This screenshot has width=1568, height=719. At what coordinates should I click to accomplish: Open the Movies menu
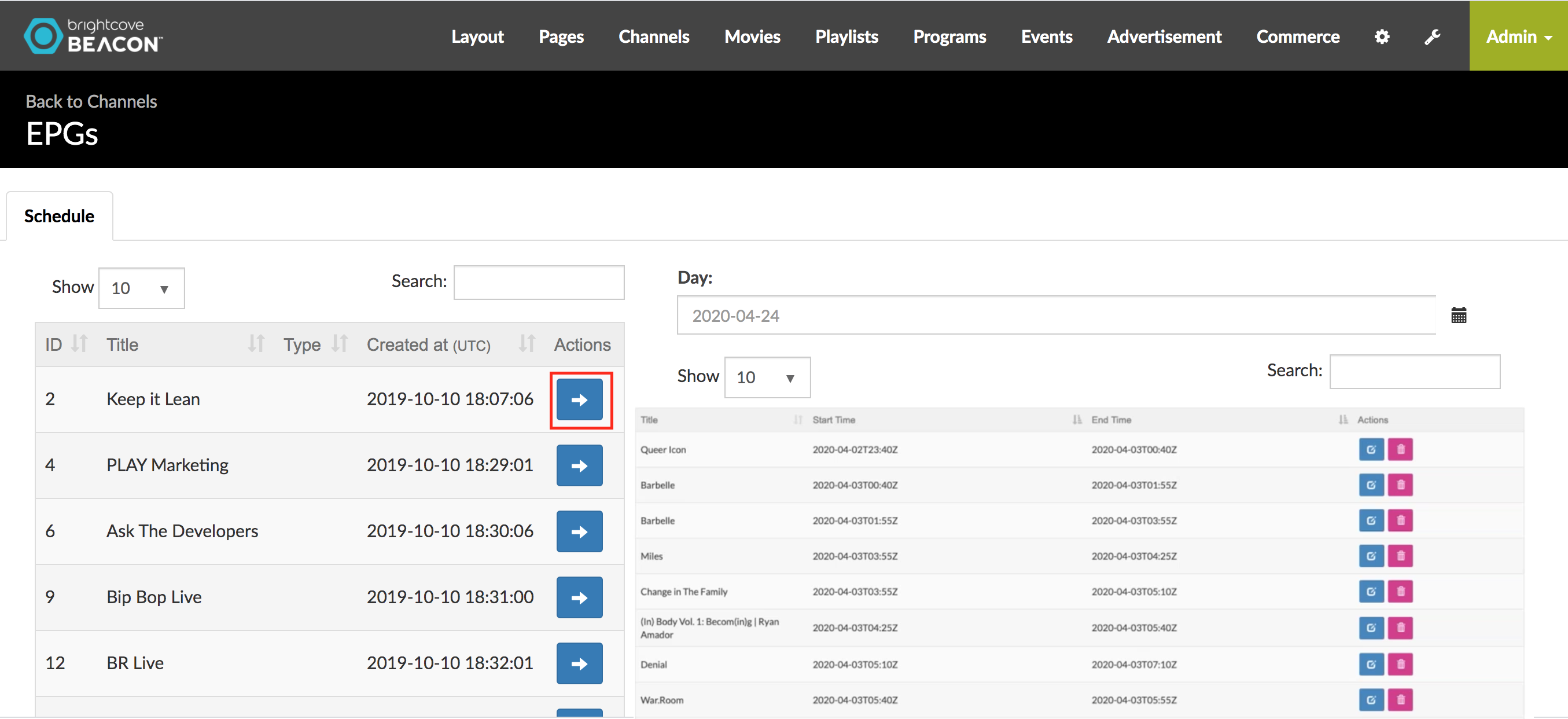tap(752, 36)
